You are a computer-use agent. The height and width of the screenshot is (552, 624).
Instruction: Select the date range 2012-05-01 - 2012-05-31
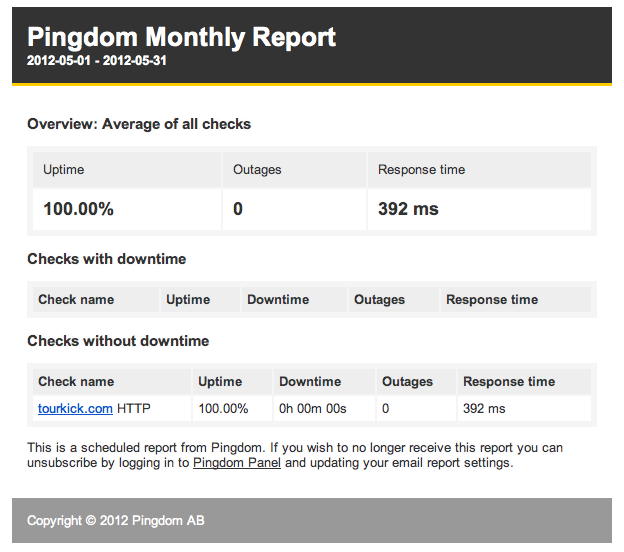pyautogui.click(x=97, y=60)
